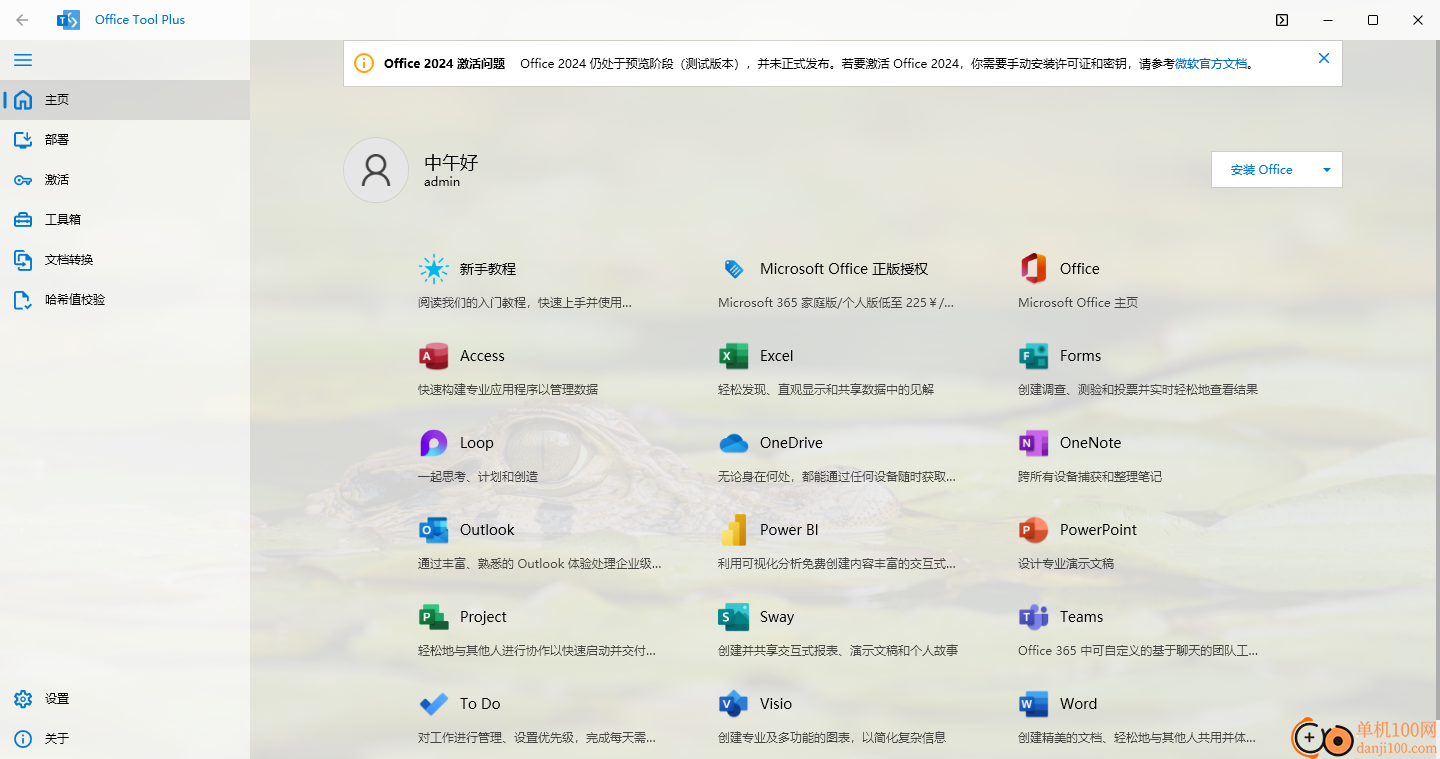Open 哈希值校验 in sidebar
Image resolution: width=1440 pixels, height=759 pixels.
pos(125,300)
